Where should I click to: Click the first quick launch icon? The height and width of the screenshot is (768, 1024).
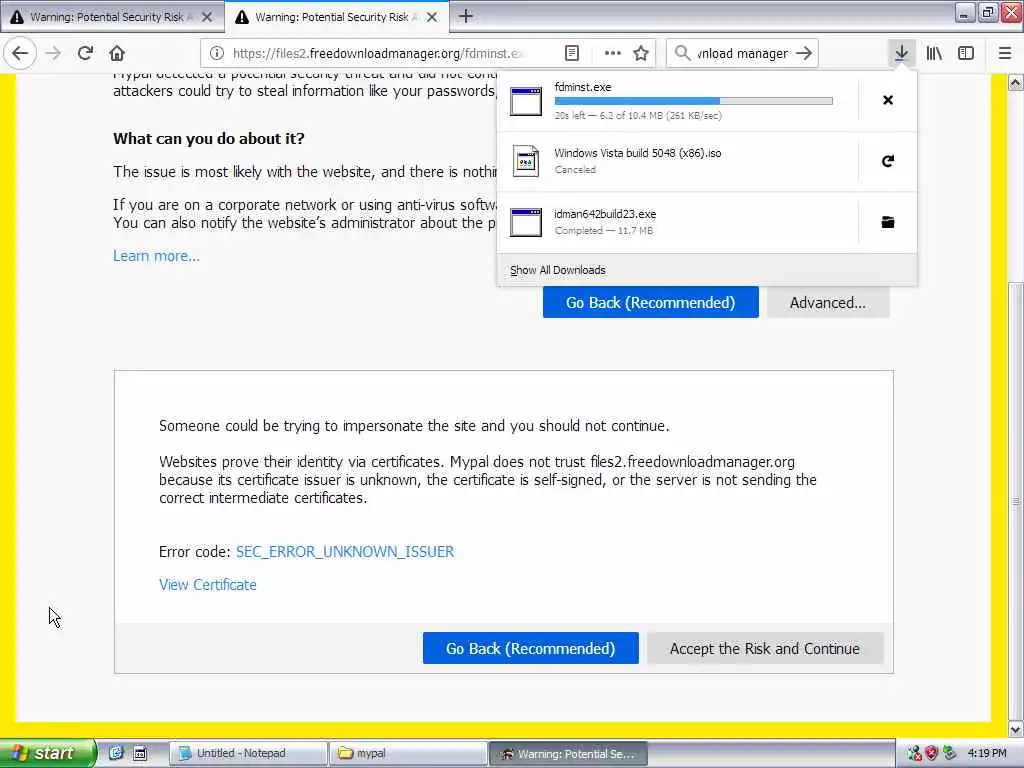click(116, 753)
